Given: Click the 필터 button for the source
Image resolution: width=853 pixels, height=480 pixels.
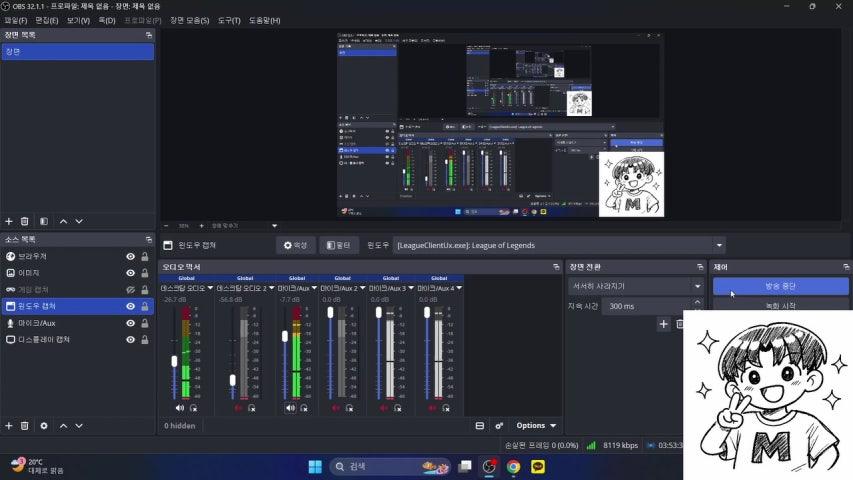Looking at the screenshot, I should [339, 245].
